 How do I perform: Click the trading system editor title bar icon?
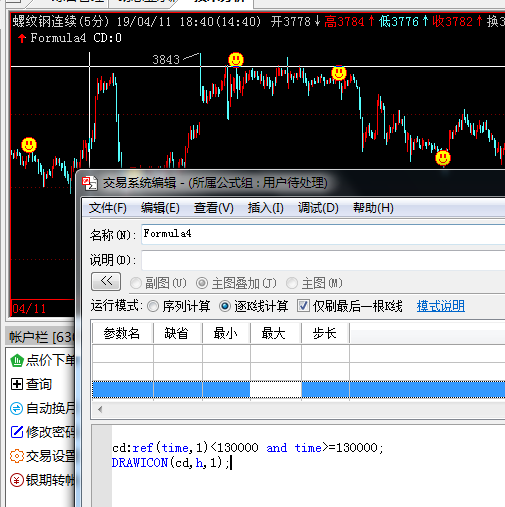(90, 183)
